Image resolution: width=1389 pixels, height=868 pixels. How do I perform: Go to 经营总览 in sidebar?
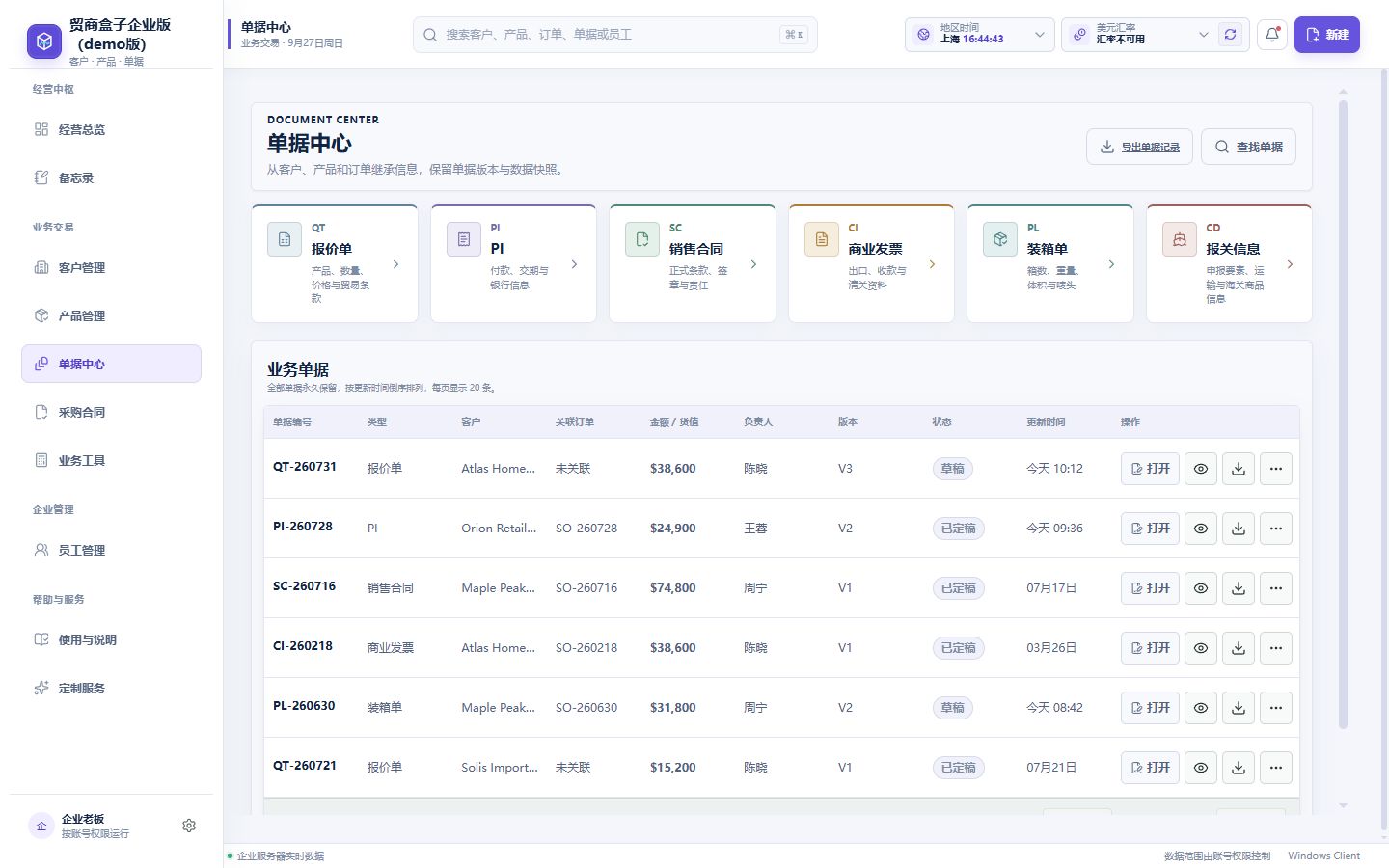coord(111,129)
